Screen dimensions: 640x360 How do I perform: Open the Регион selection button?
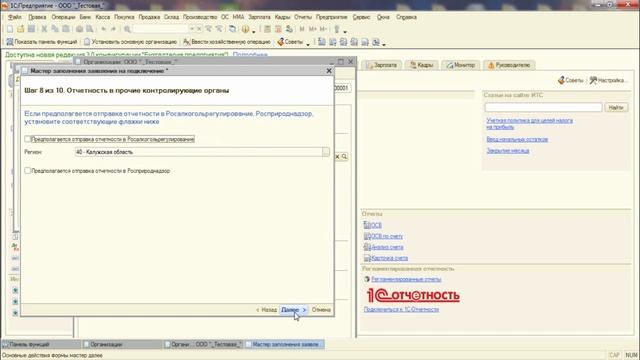(x=326, y=152)
